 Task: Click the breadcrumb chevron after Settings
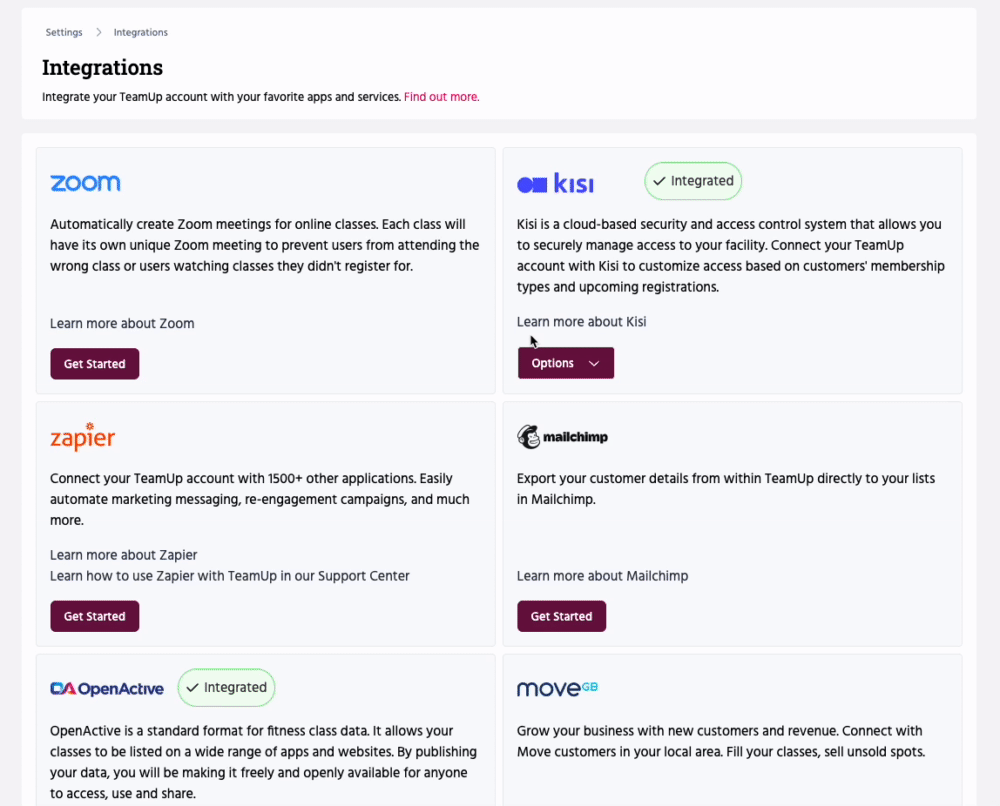coord(99,32)
